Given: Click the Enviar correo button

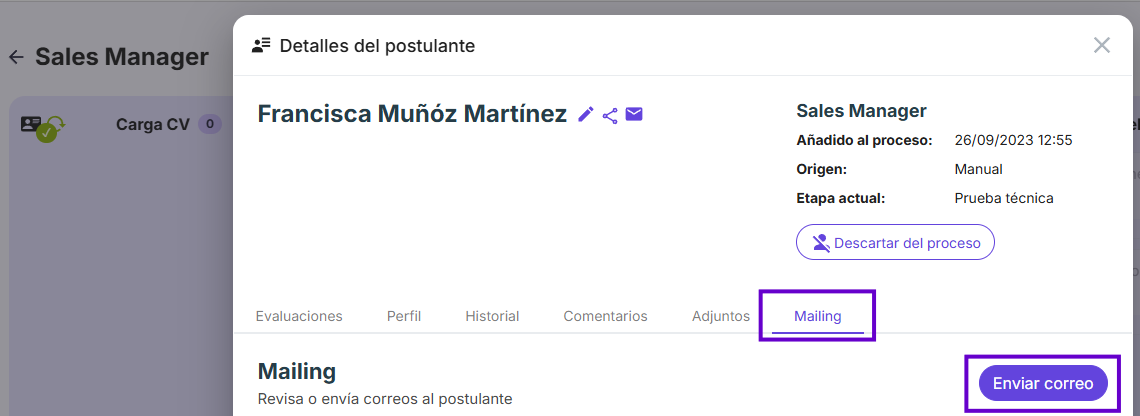Looking at the screenshot, I should click(1043, 383).
